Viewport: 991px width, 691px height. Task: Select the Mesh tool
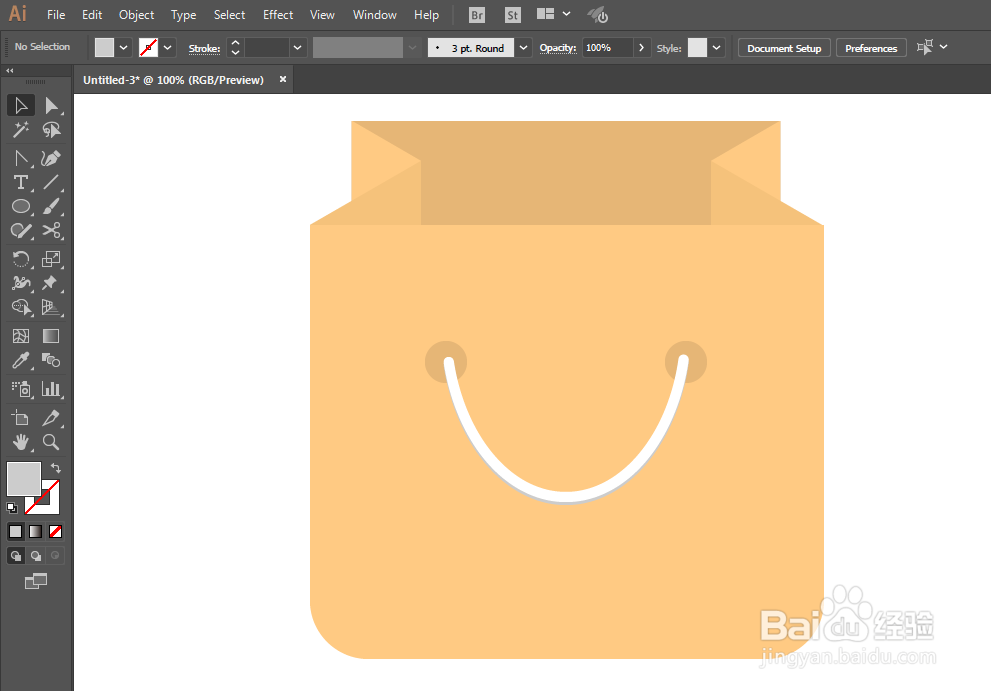21,336
